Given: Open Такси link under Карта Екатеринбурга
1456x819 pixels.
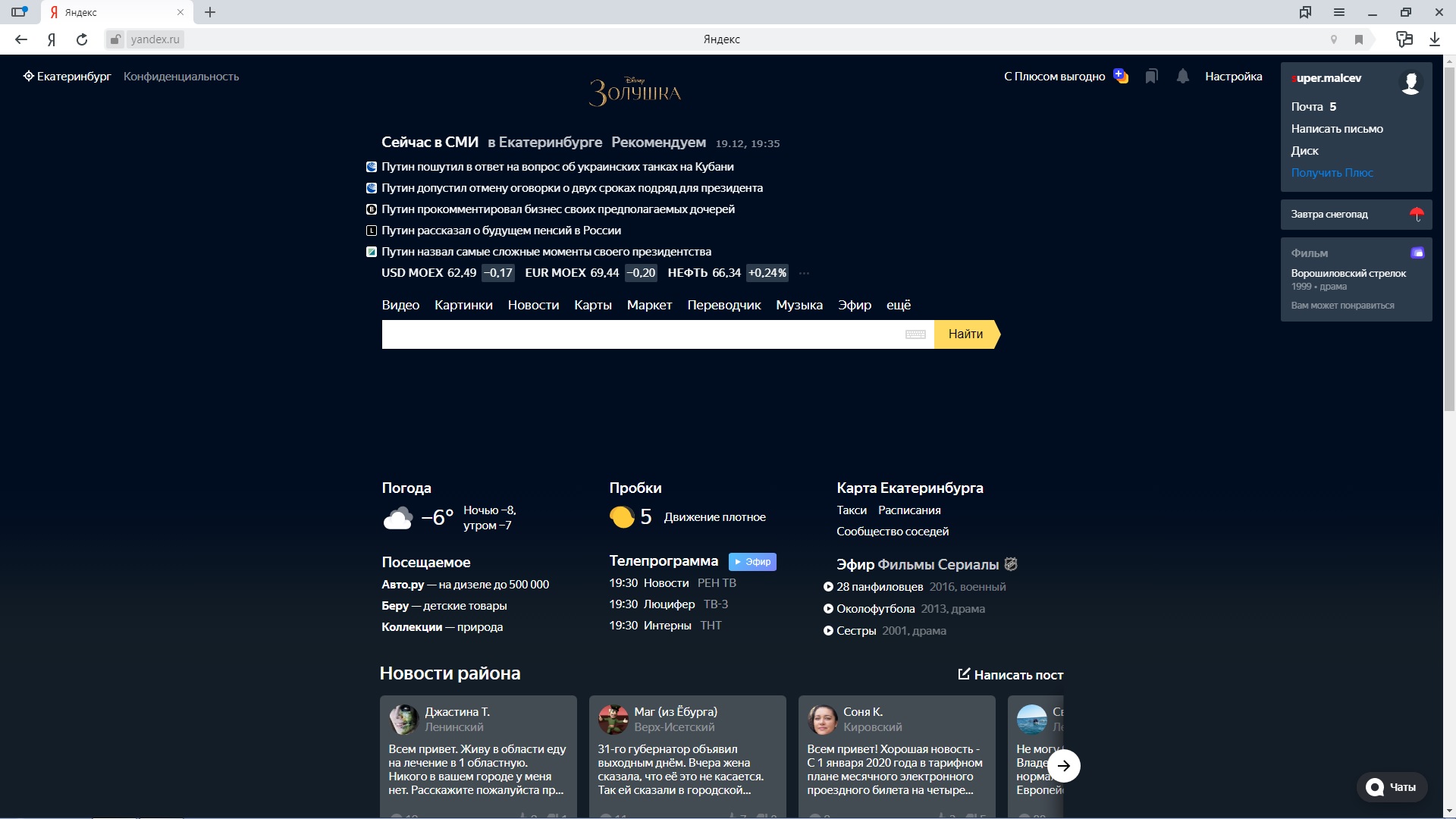Looking at the screenshot, I should [x=852, y=510].
